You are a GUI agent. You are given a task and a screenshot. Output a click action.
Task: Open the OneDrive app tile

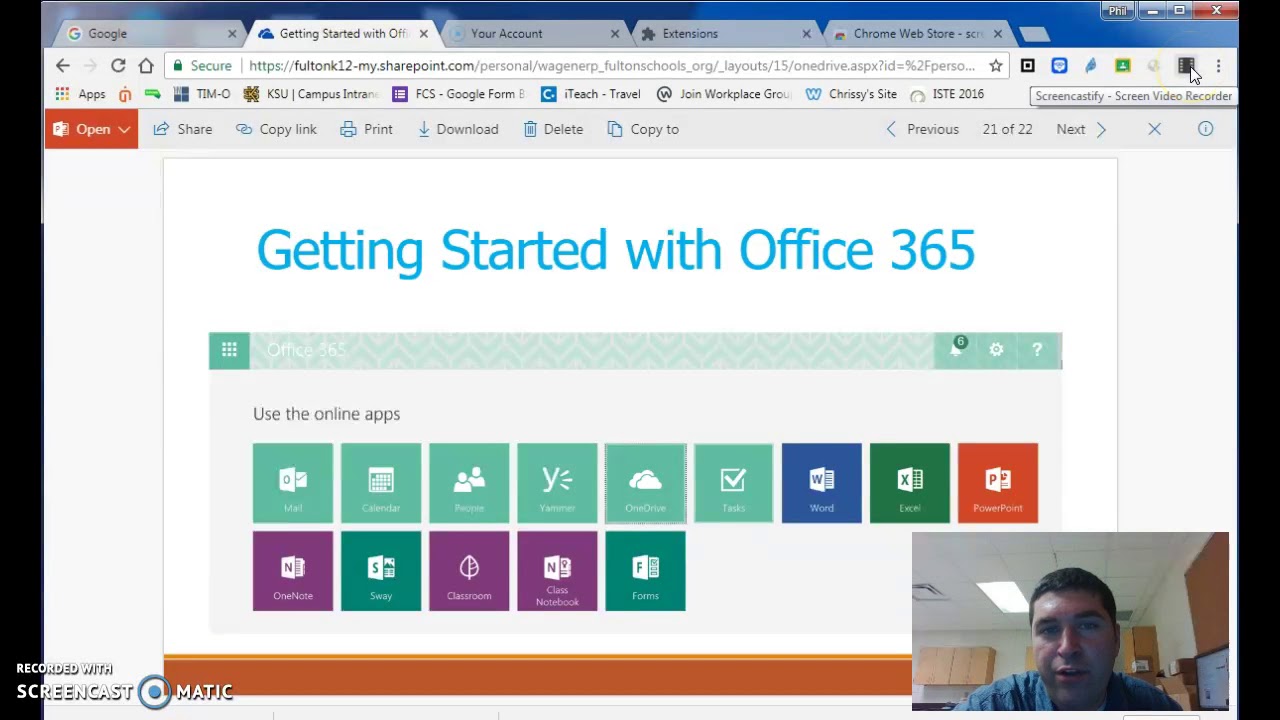tap(645, 483)
